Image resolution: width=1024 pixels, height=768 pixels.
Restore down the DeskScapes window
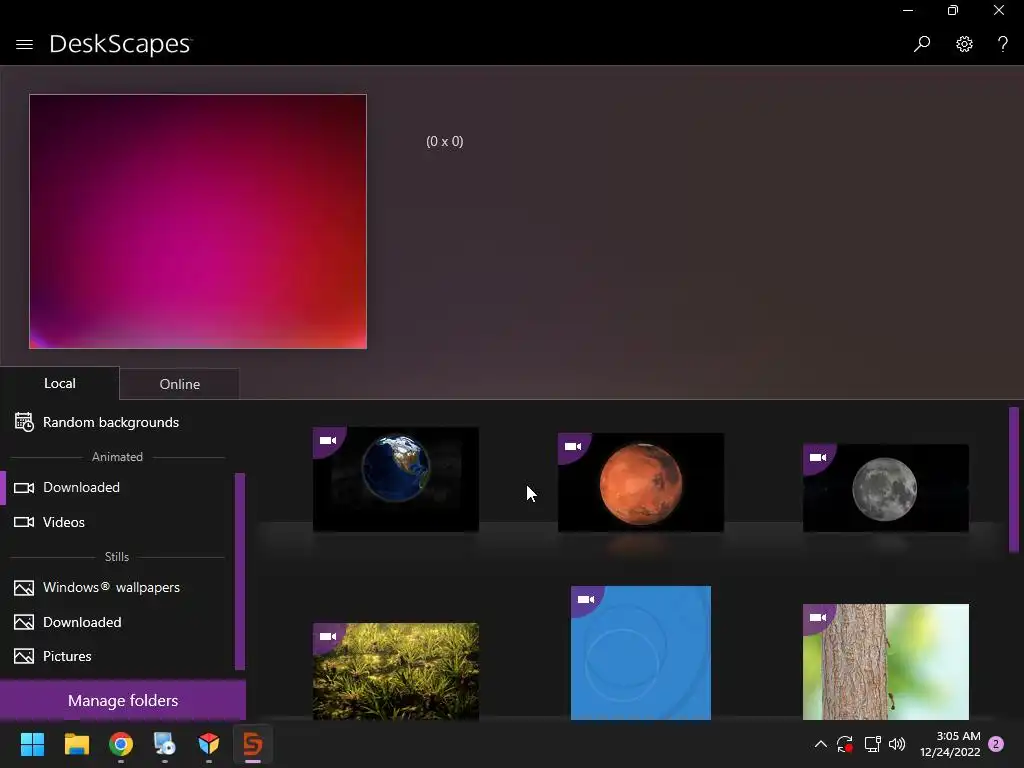953,10
